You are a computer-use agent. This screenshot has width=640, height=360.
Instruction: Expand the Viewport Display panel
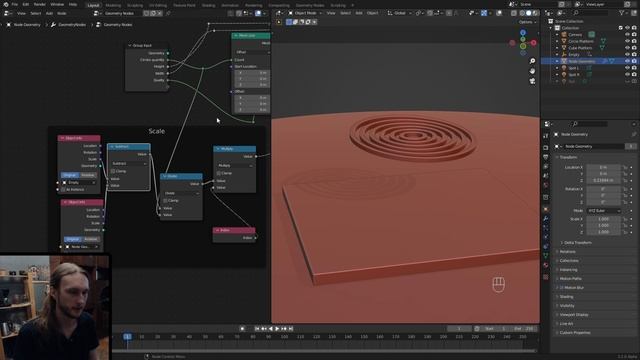[x=573, y=314]
